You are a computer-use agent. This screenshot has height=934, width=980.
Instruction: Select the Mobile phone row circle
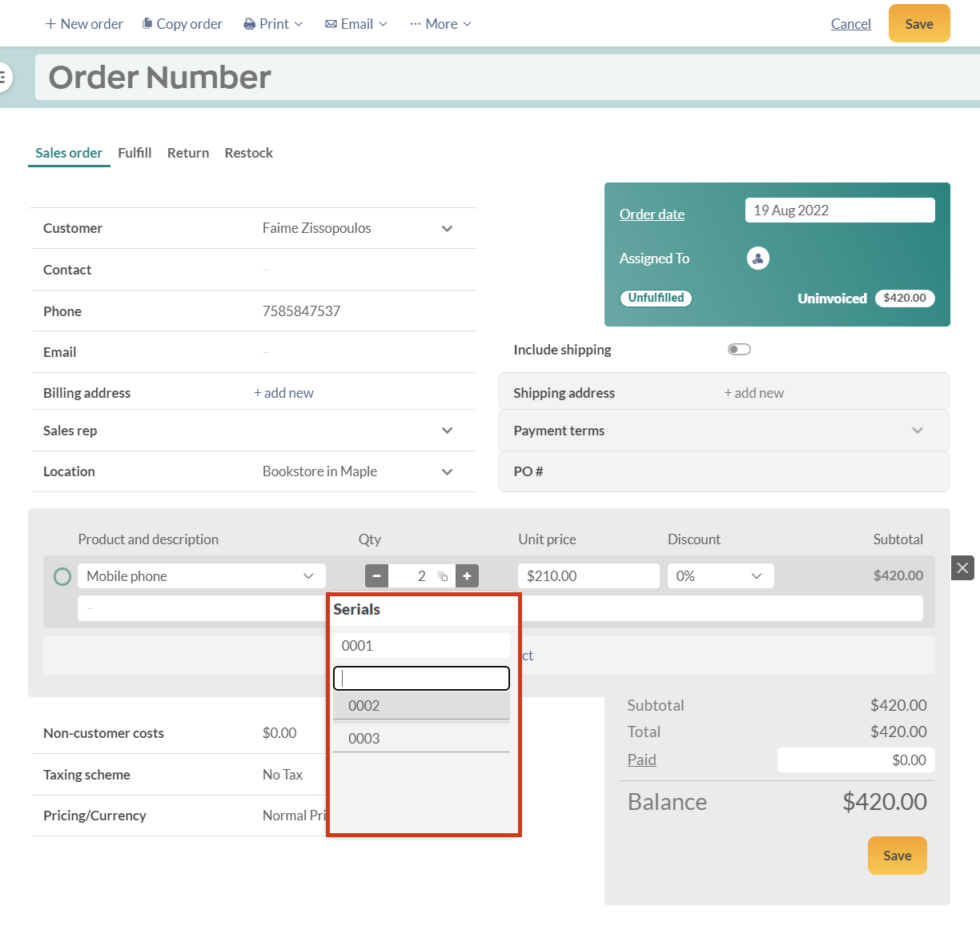[x=61, y=575]
